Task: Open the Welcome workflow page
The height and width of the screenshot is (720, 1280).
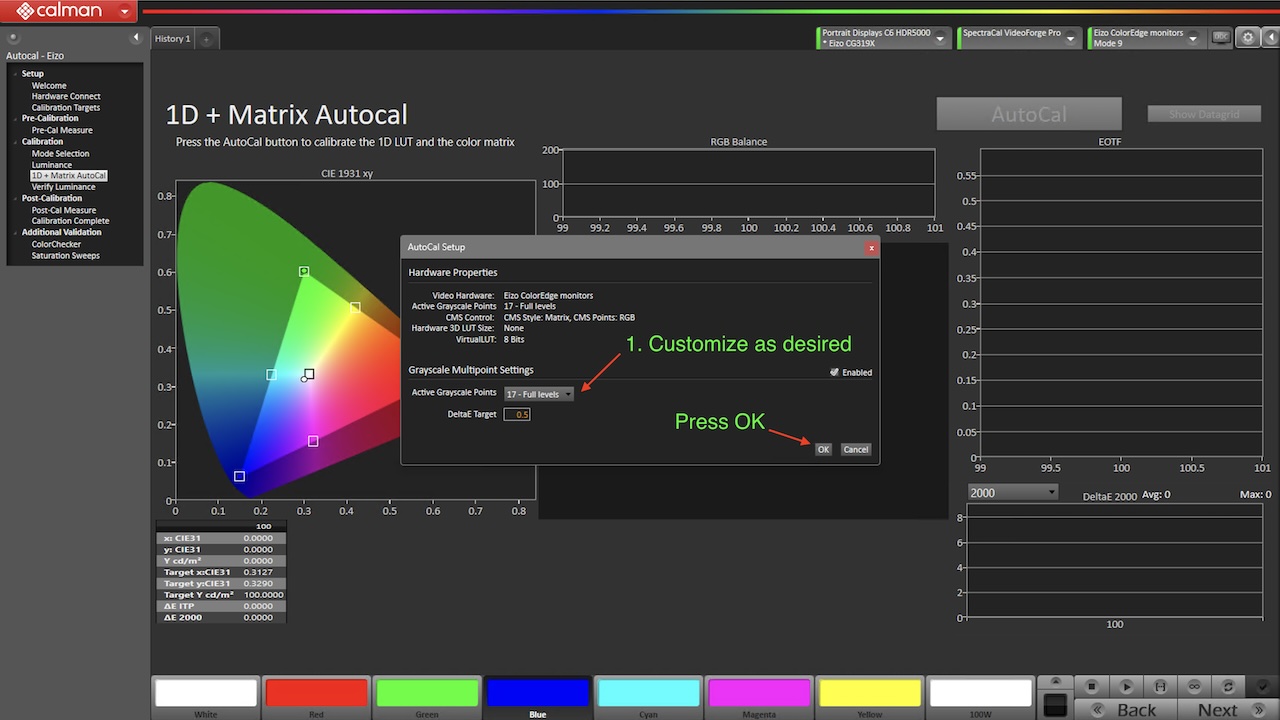Action: point(49,86)
